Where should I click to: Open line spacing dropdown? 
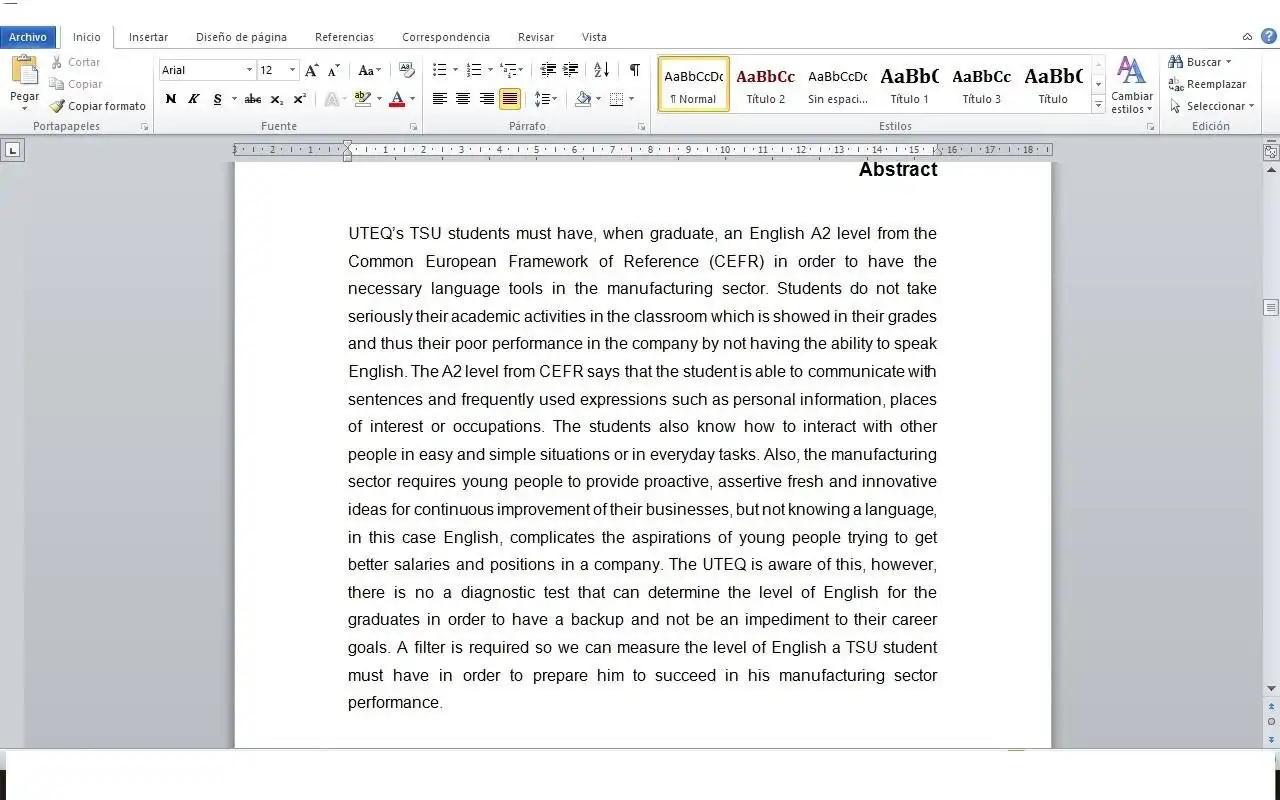(x=545, y=99)
